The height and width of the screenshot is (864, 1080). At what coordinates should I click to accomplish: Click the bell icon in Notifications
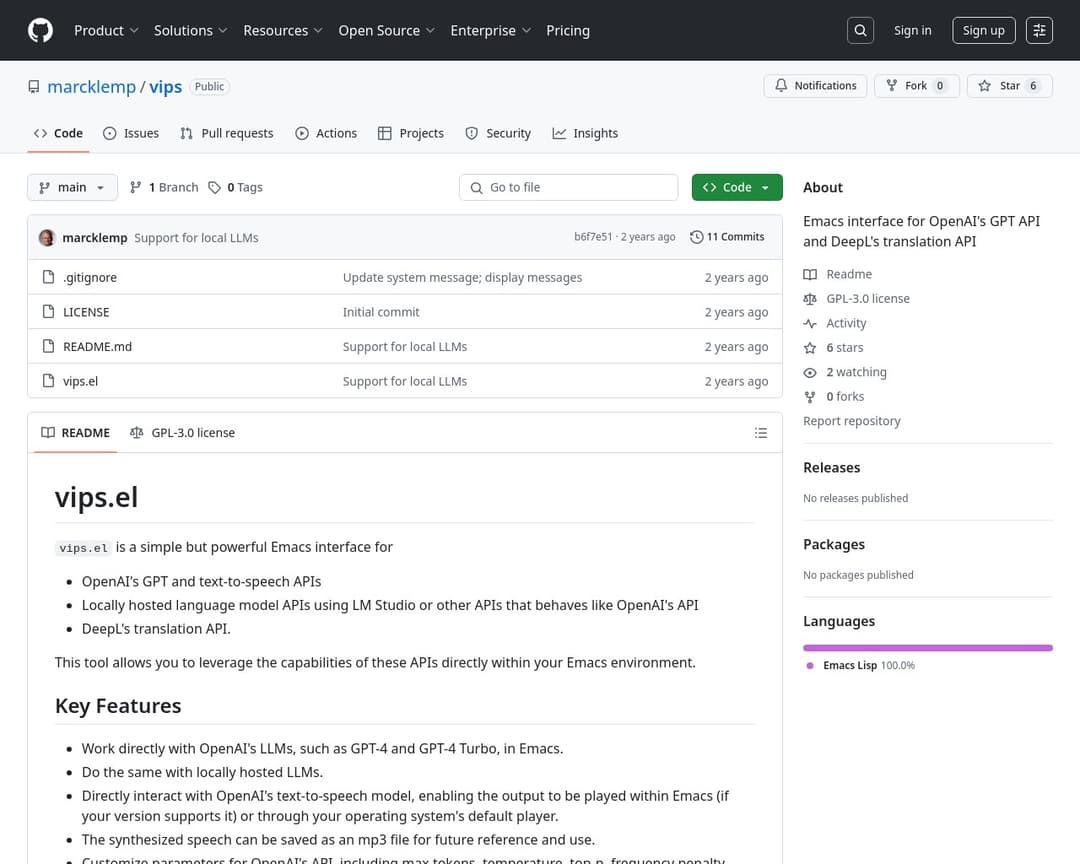pos(781,85)
